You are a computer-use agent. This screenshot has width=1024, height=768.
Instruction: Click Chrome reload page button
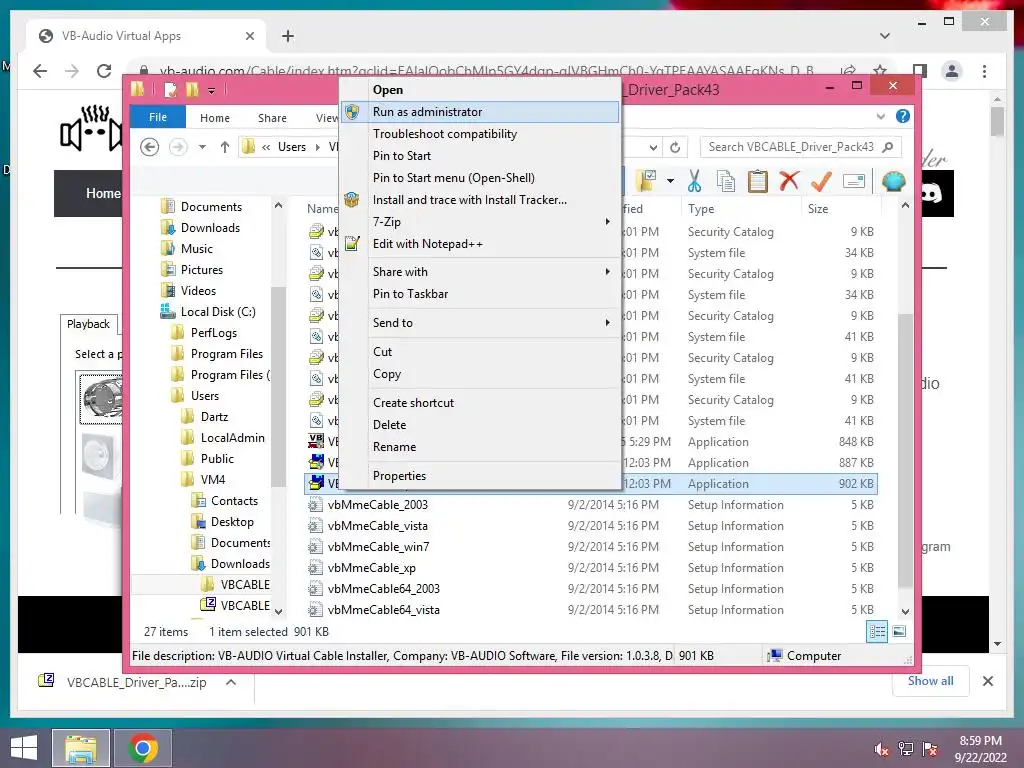(104, 71)
